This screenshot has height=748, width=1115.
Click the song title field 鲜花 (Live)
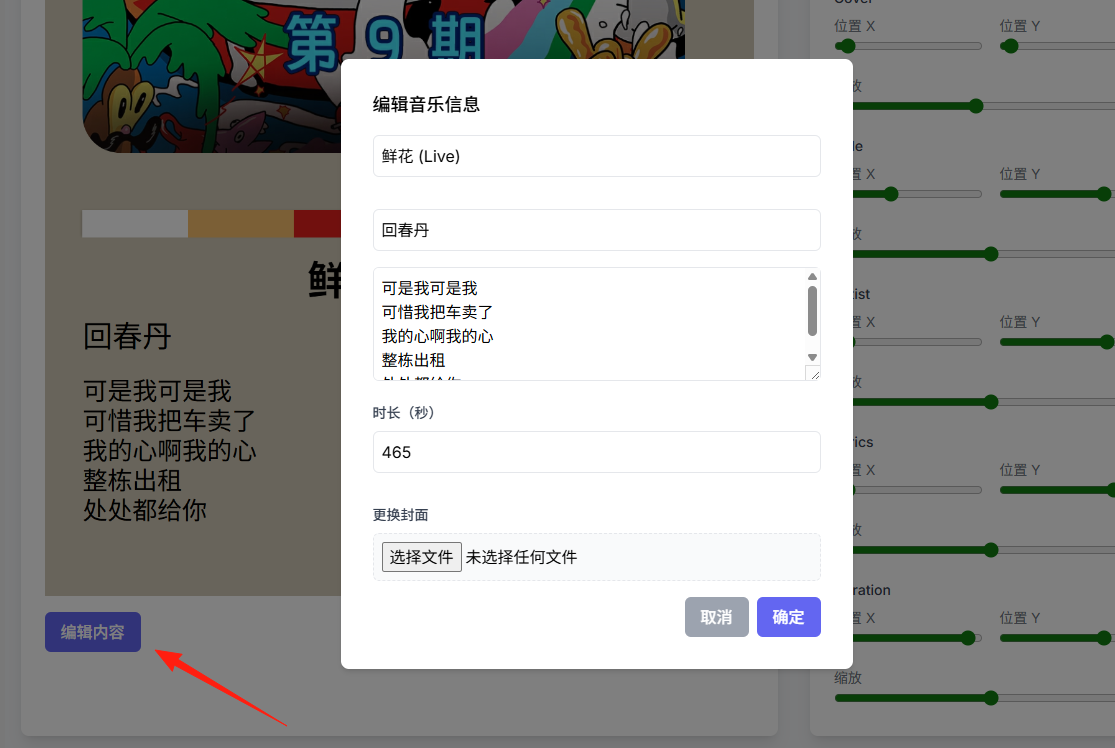click(x=597, y=156)
